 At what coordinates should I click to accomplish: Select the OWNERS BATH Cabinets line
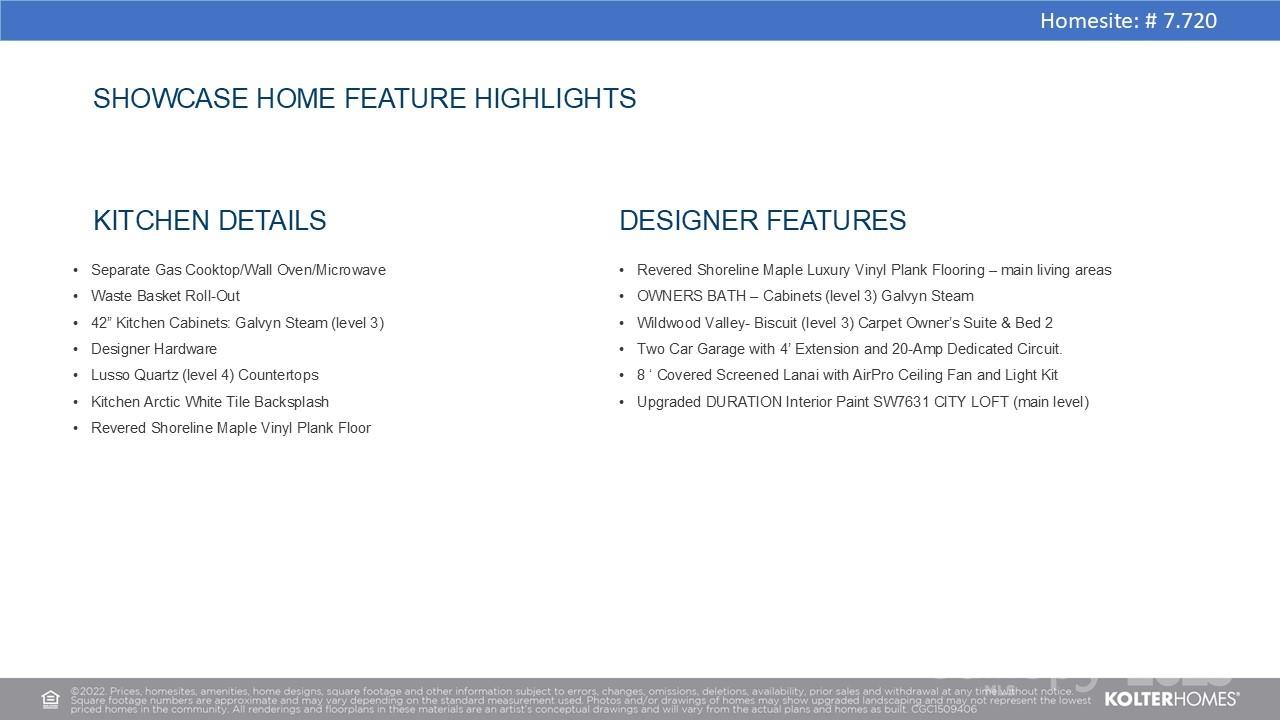805,296
